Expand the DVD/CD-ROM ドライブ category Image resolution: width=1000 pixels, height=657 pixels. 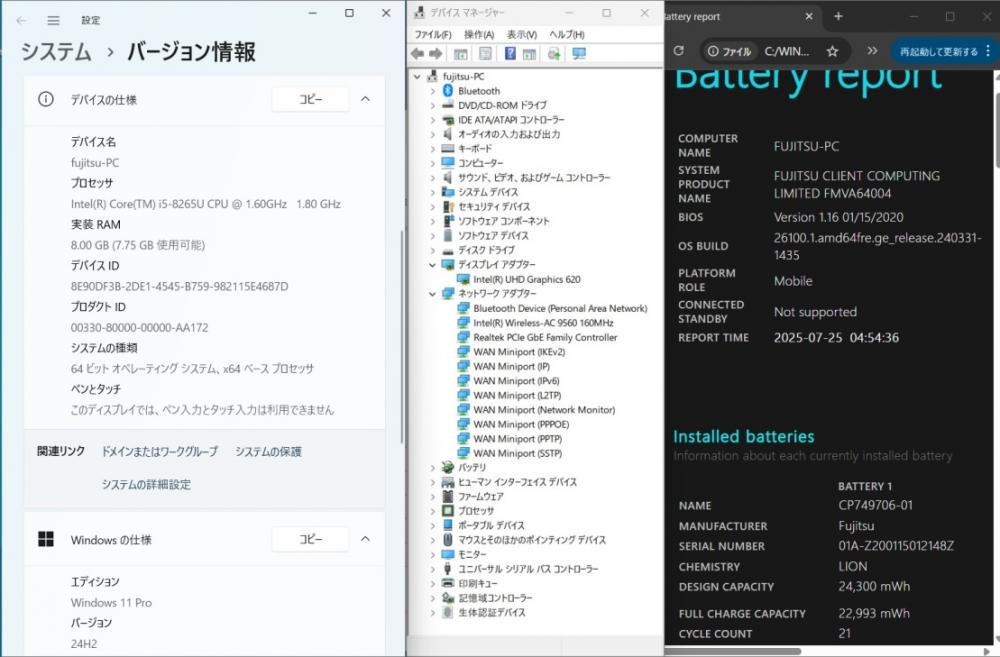[432, 105]
